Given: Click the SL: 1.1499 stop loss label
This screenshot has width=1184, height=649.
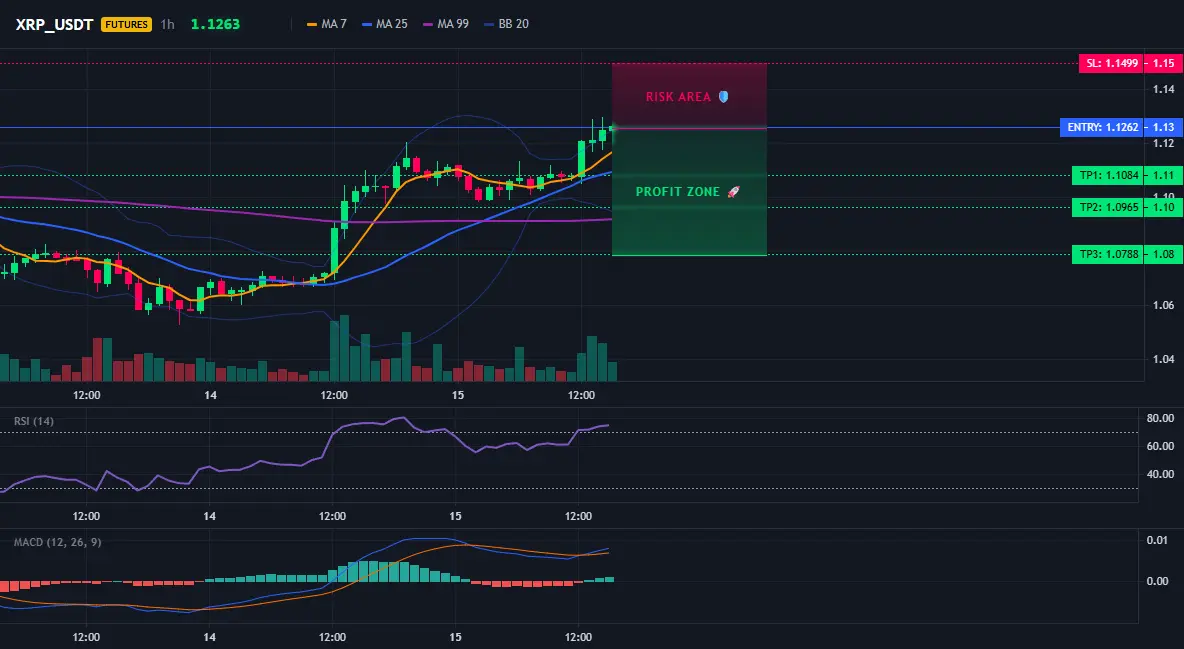Looking at the screenshot, I should click(x=1111, y=63).
